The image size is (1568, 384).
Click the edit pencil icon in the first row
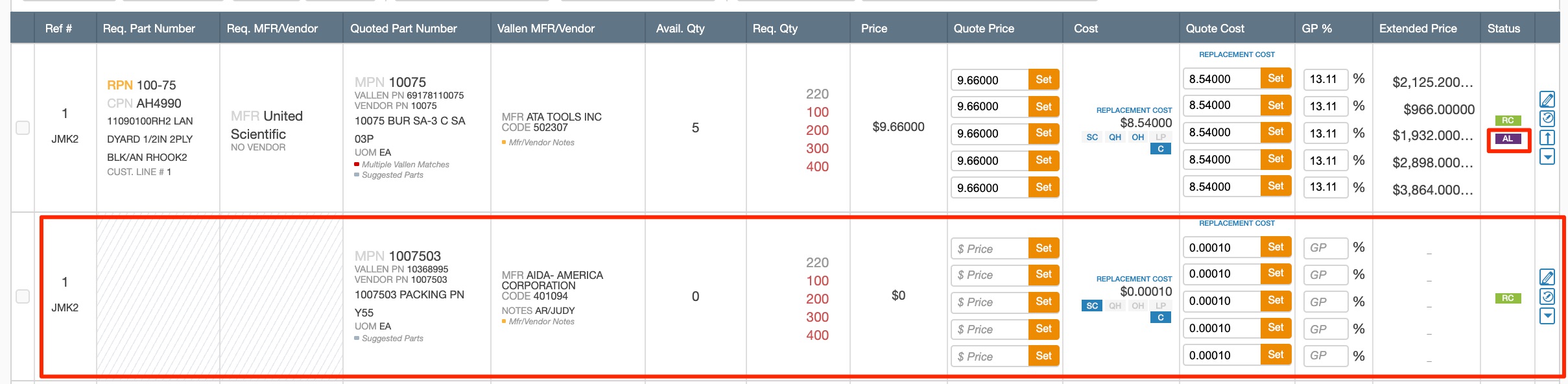pos(1547,99)
